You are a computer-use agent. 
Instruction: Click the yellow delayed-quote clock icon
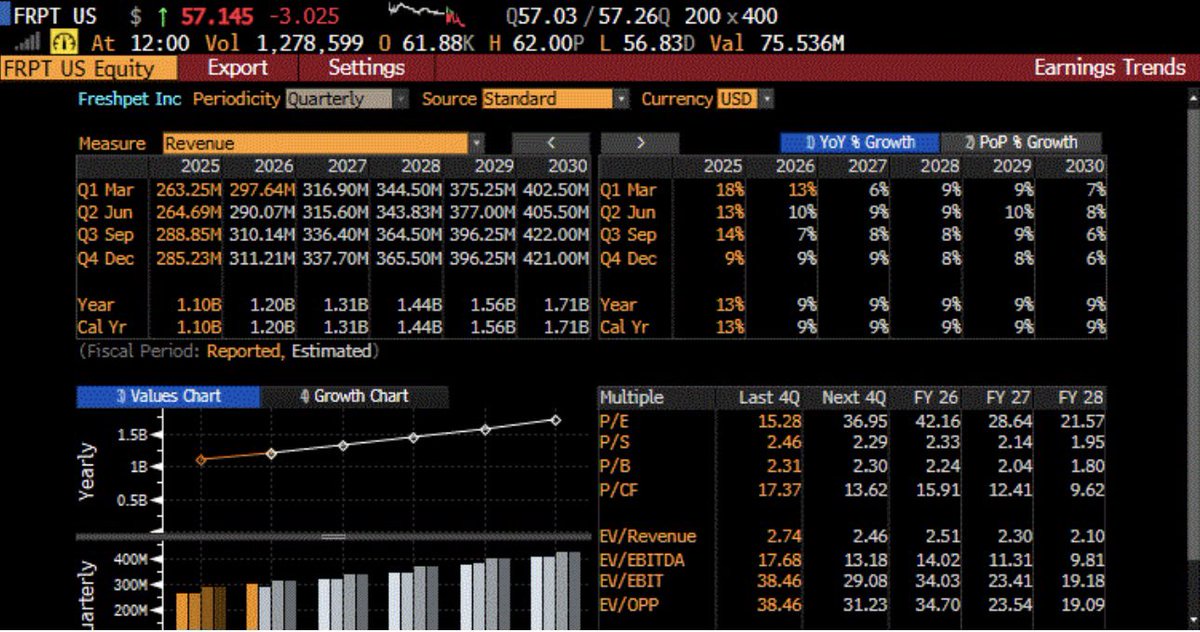coord(63,43)
